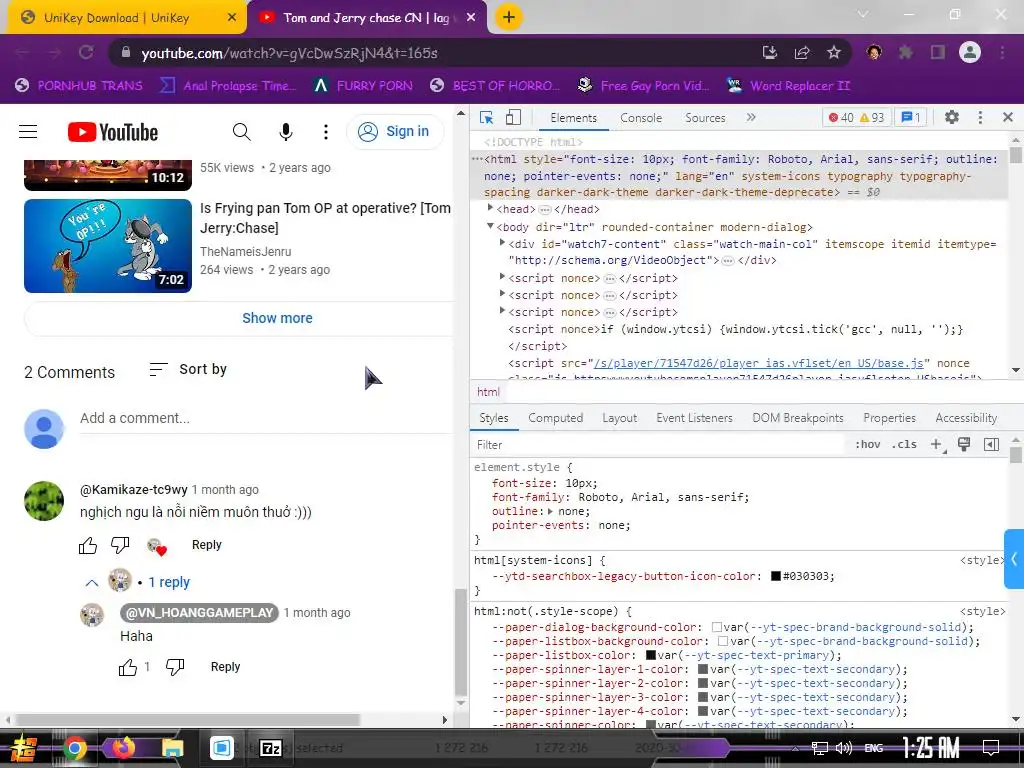The height and width of the screenshot is (768, 1024).
Task: Add a new style rule
Action: [936, 445]
